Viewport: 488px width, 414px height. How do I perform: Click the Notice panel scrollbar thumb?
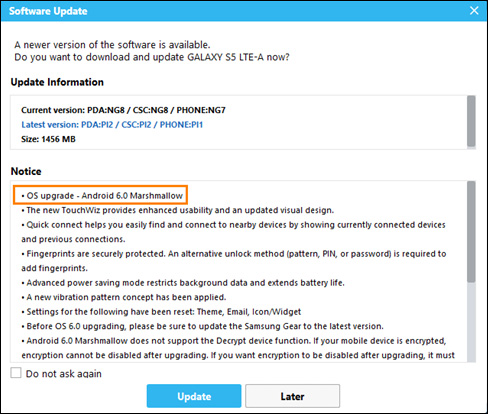(471, 232)
